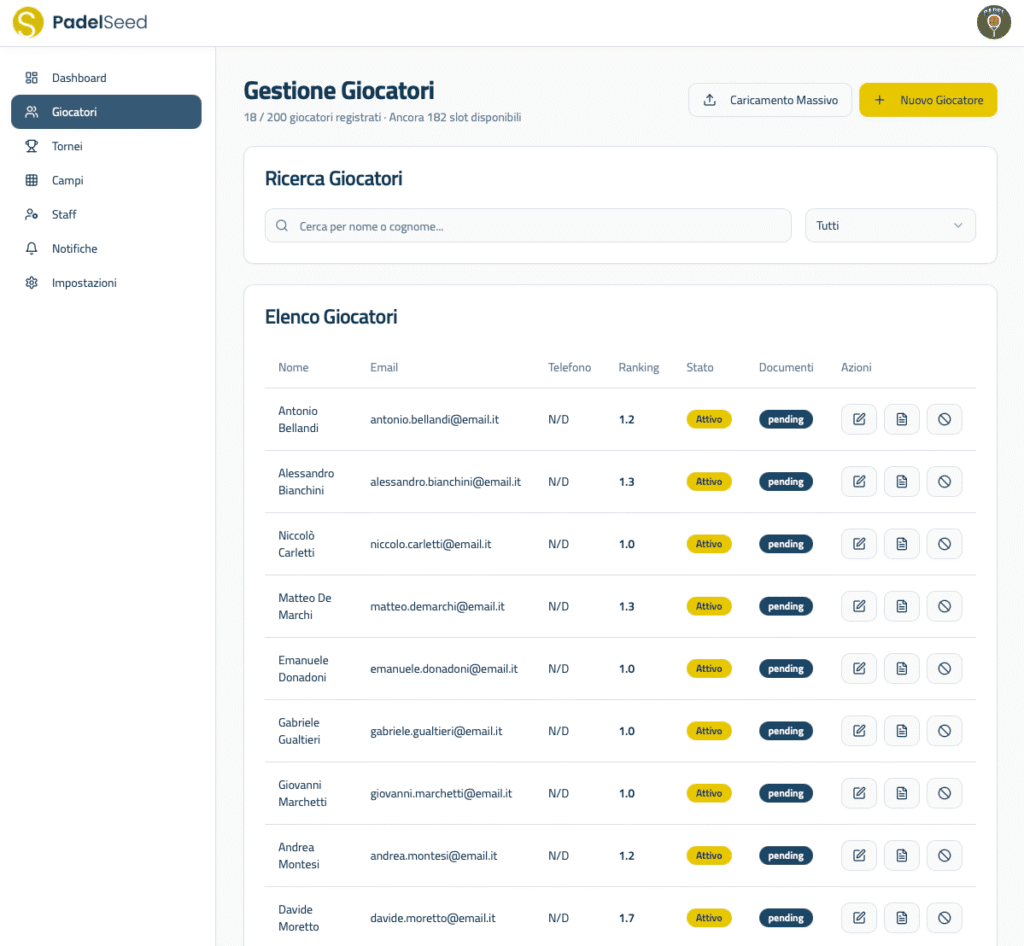Click edit icon for Giovanni Marchetti
The width and height of the screenshot is (1024, 946).
859,793
